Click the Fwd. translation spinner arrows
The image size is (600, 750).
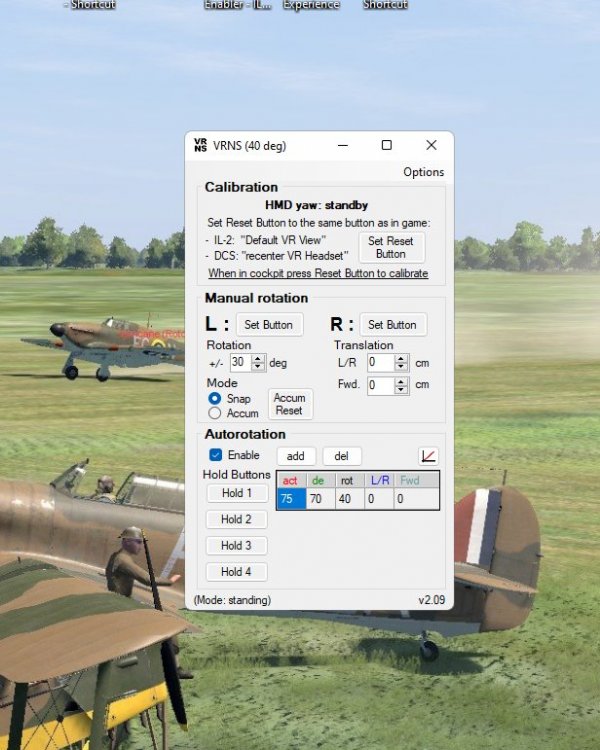[402, 385]
